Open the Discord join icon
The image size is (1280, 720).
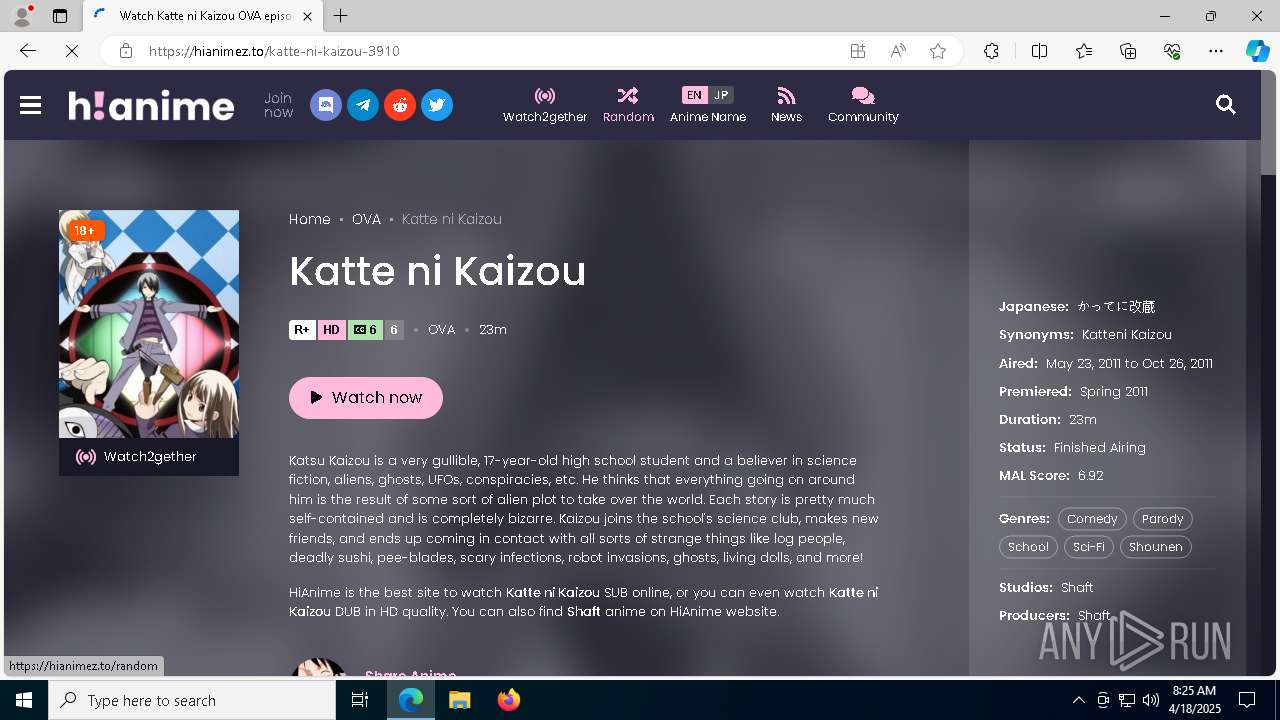click(326, 105)
